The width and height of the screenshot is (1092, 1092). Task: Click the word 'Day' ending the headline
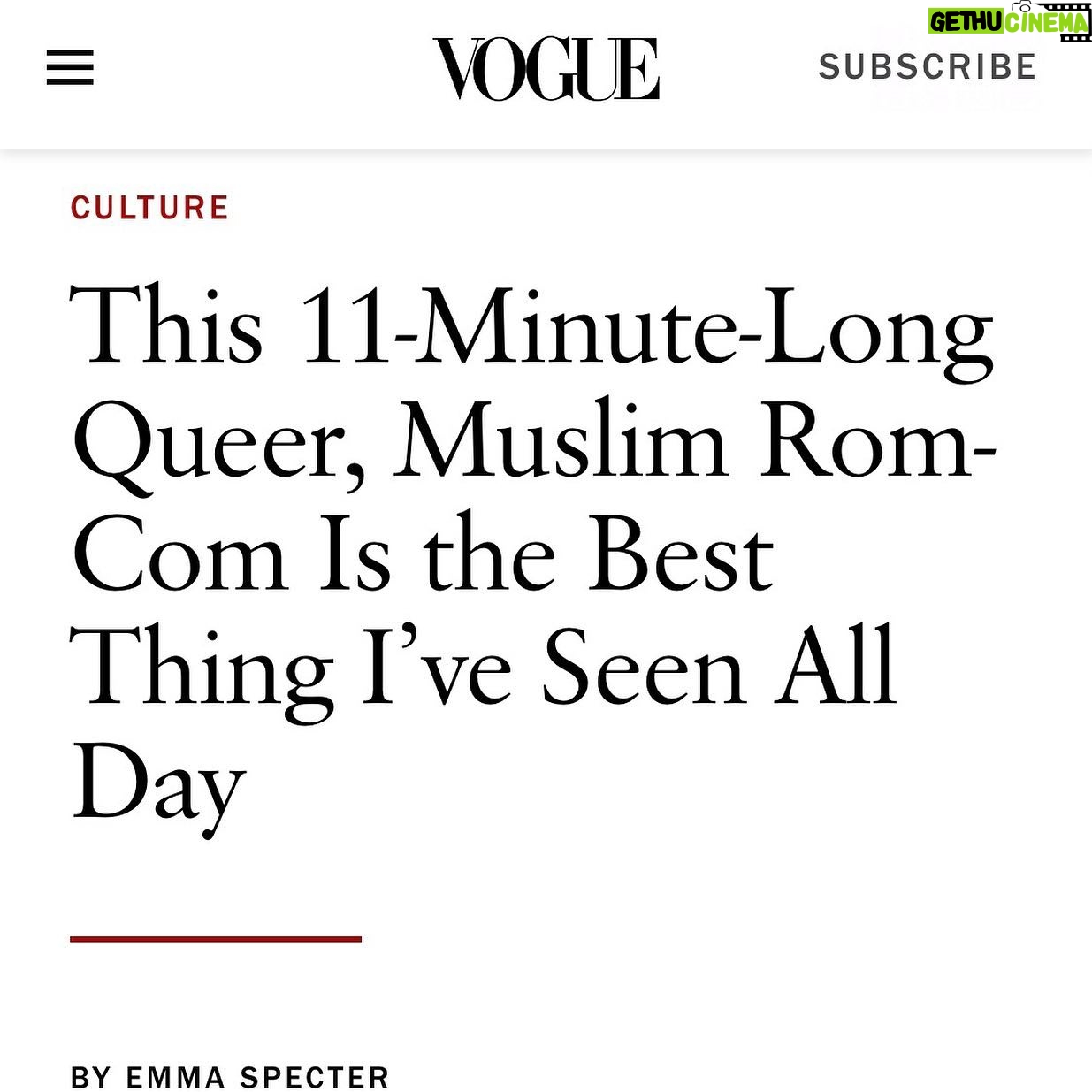158,788
